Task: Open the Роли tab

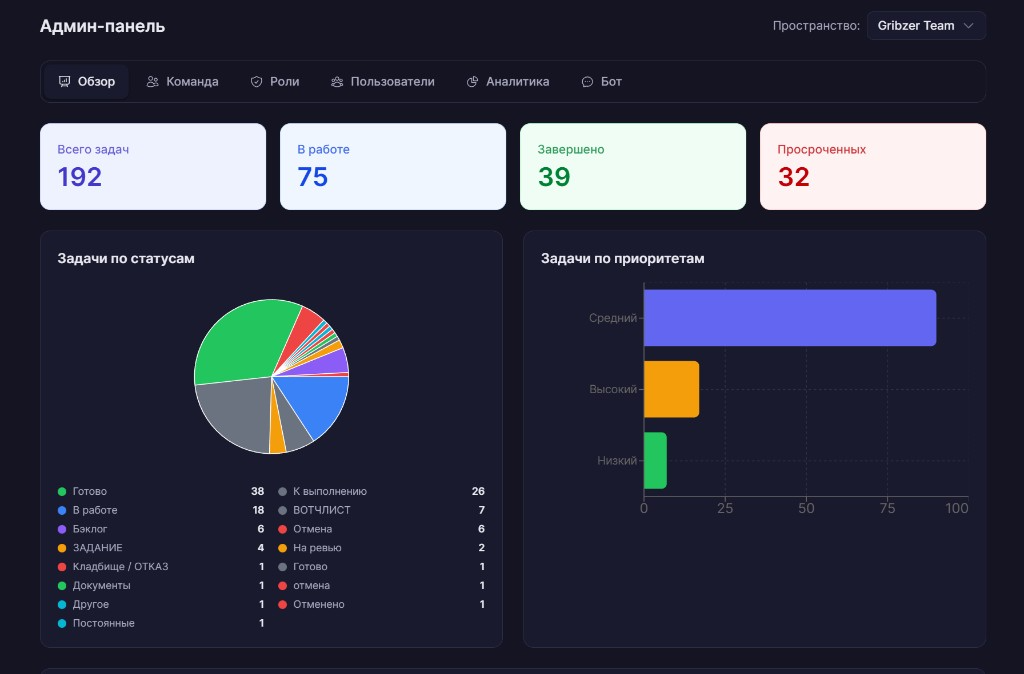Action: [274, 82]
